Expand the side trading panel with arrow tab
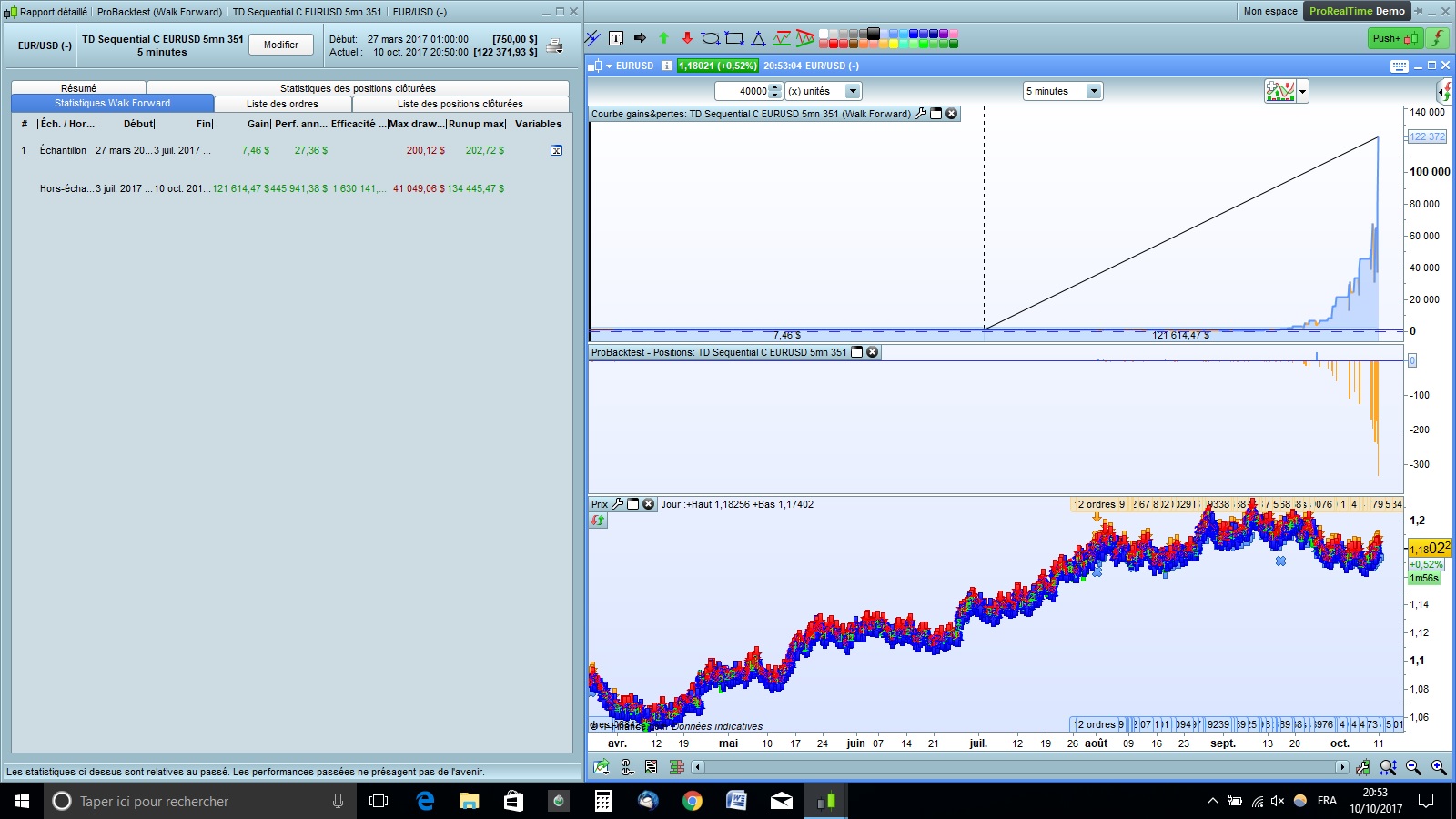This screenshot has height=819, width=1456. (x=1442, y=91)
